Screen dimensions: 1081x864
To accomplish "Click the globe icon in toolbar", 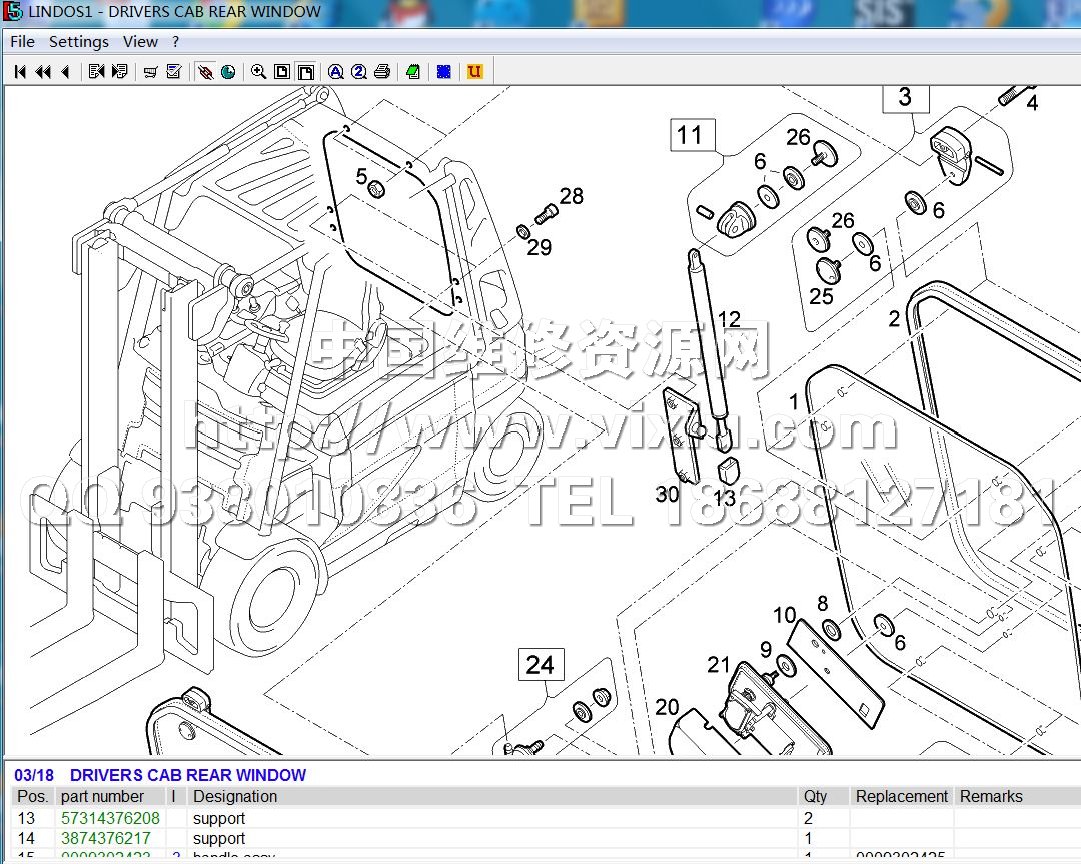I will pos(228,72).
